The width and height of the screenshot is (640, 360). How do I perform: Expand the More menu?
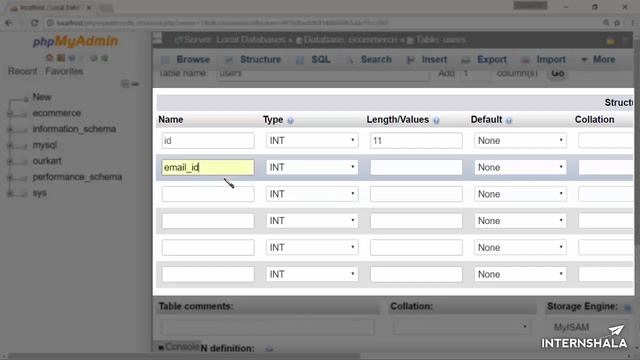[598, 60]
